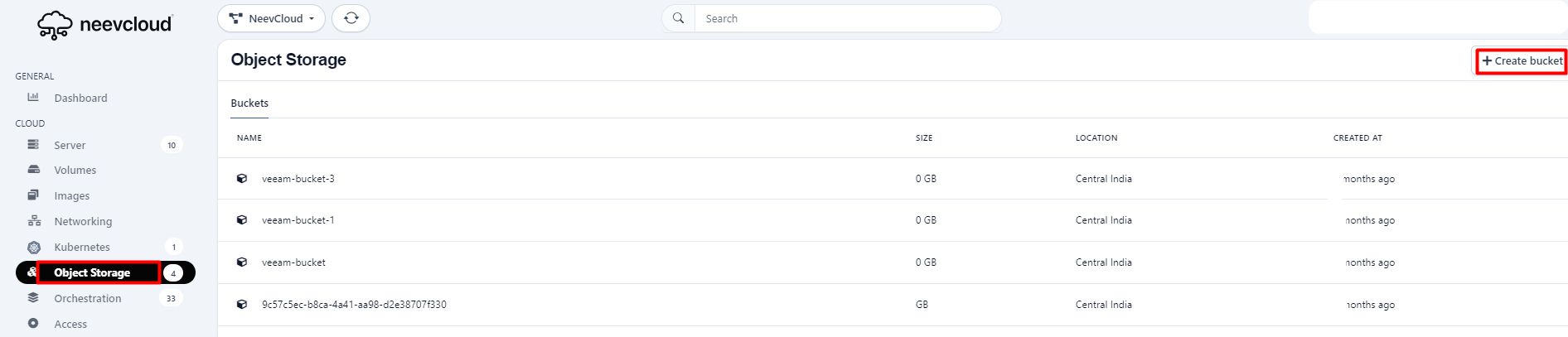Click the Volumes disk icon

(33, 170)
